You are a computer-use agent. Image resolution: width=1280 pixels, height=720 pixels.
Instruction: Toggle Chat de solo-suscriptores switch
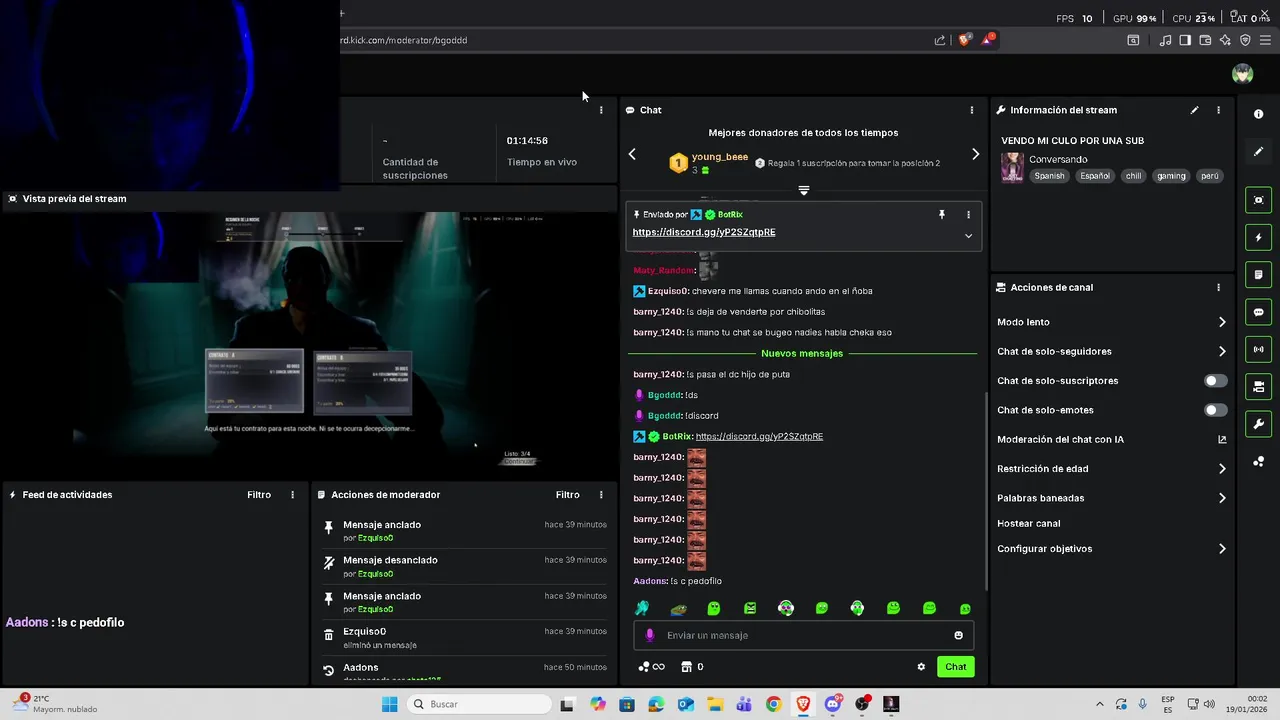point(1215,381)
